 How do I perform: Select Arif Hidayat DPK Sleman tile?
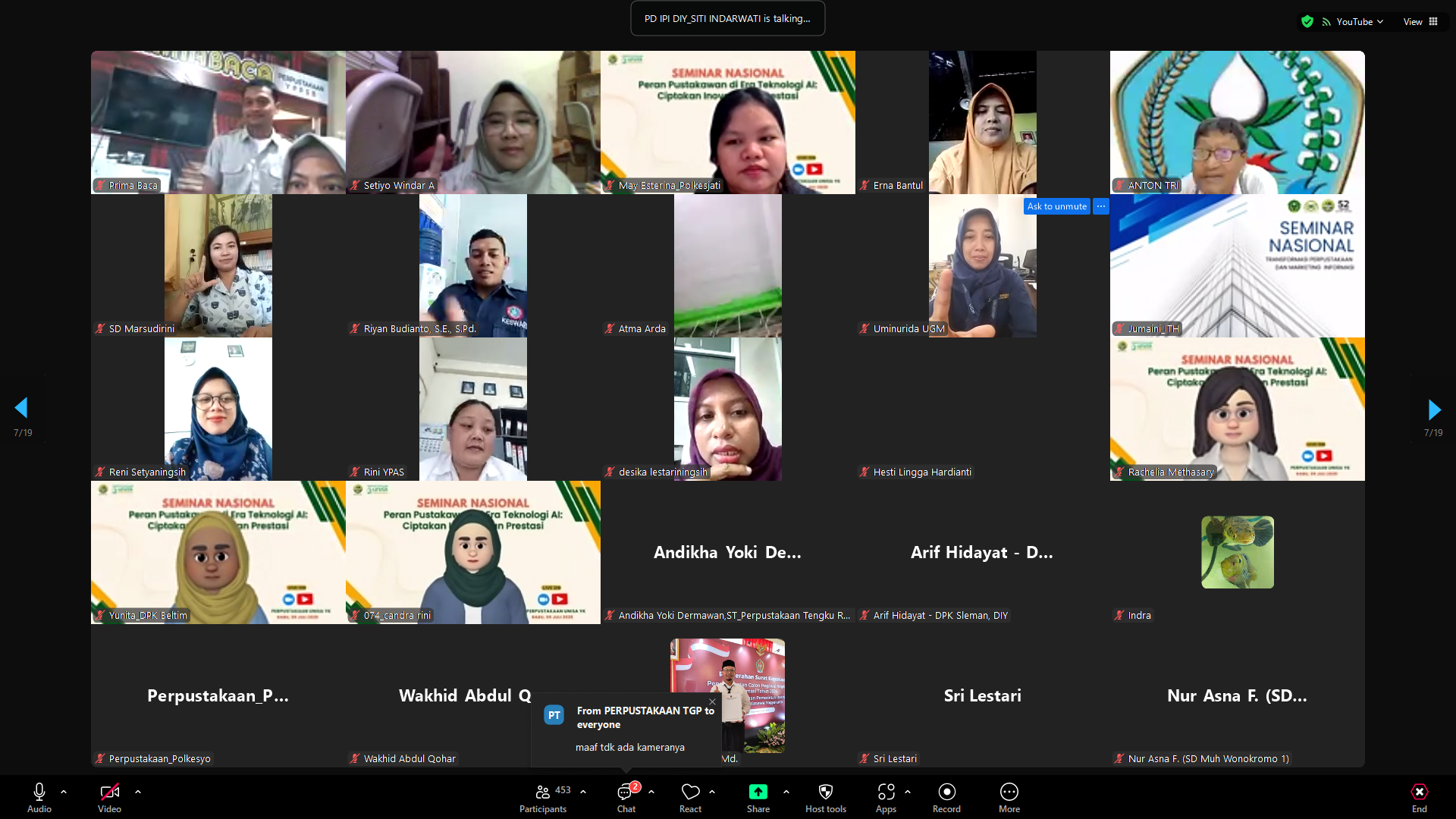tap(983, 552)
